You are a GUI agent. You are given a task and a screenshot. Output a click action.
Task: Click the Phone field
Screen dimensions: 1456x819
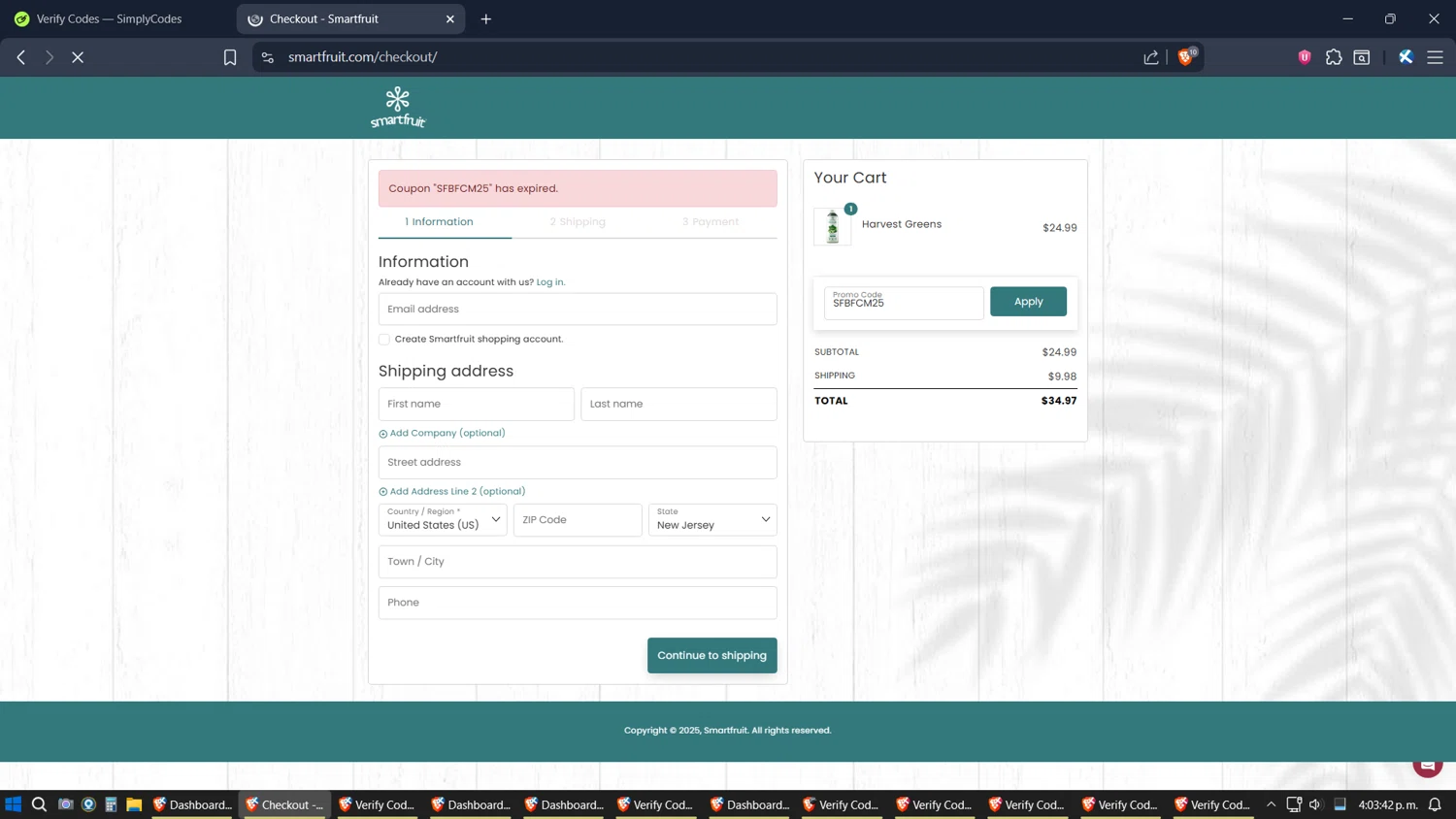[578, 603]
